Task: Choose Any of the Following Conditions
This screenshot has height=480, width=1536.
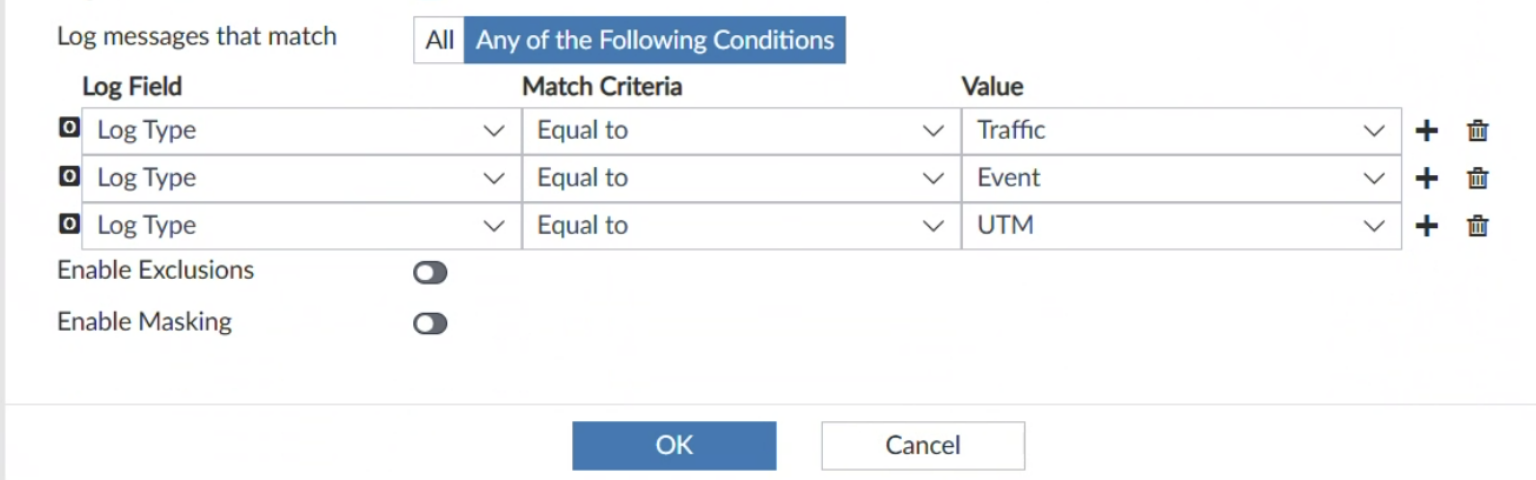Action: 654,41
